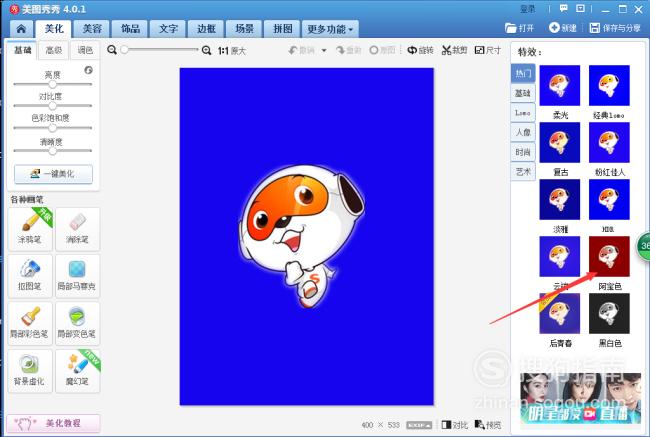Click the 对比度 slider handle
Viewport: 650px width, 437px height.
coord(52,106)
